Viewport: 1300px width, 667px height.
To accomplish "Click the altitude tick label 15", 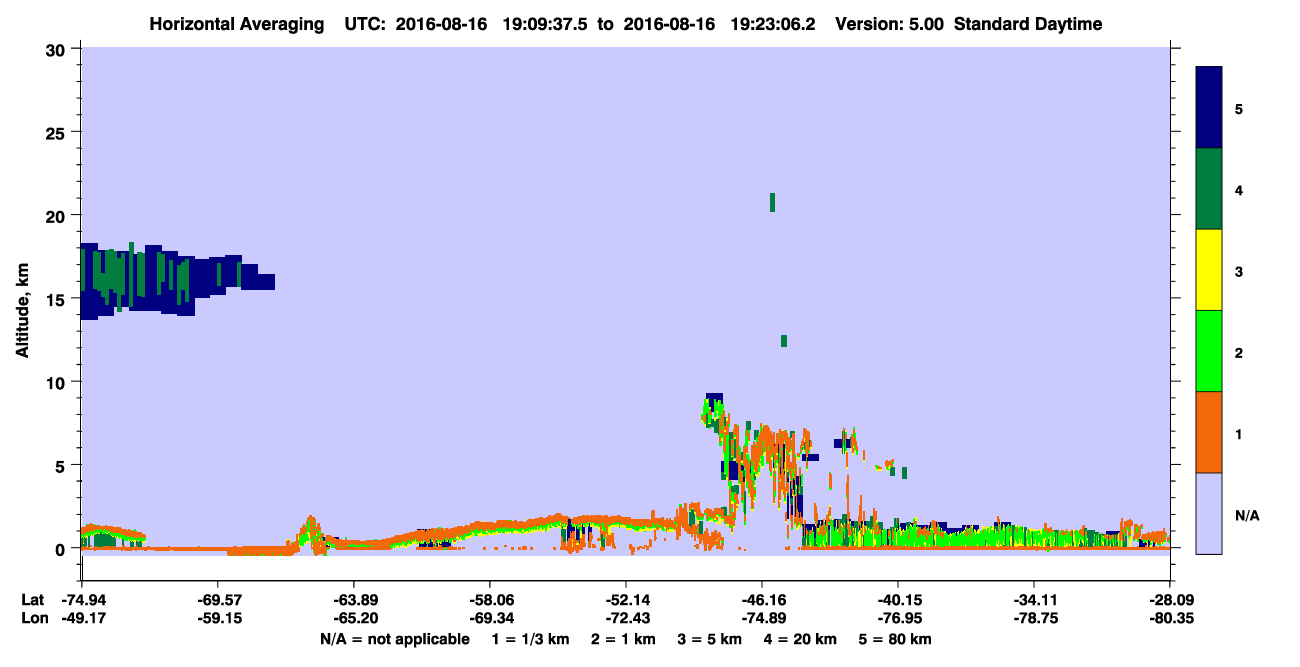I will [x=58, y=299].
